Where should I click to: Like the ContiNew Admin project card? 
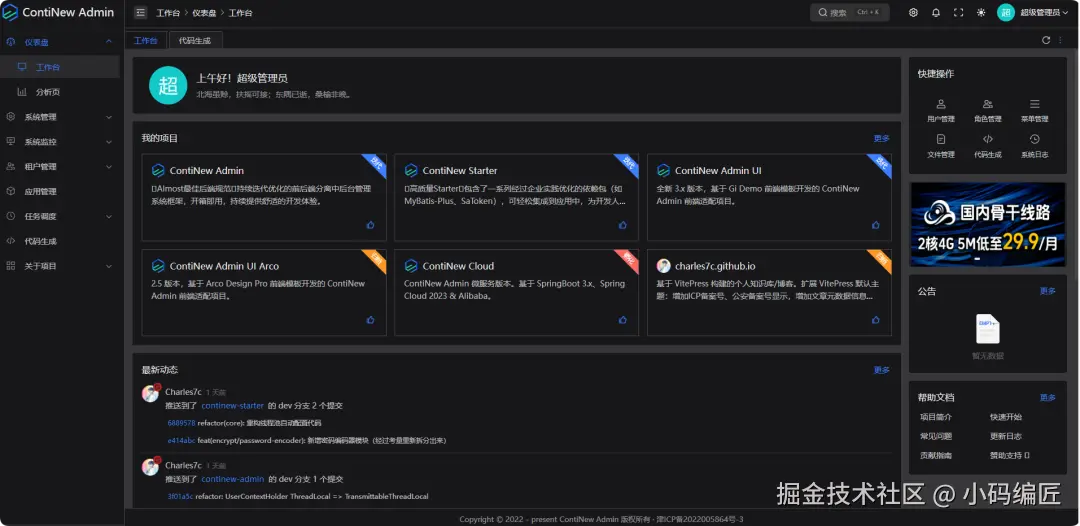(371, 224)
